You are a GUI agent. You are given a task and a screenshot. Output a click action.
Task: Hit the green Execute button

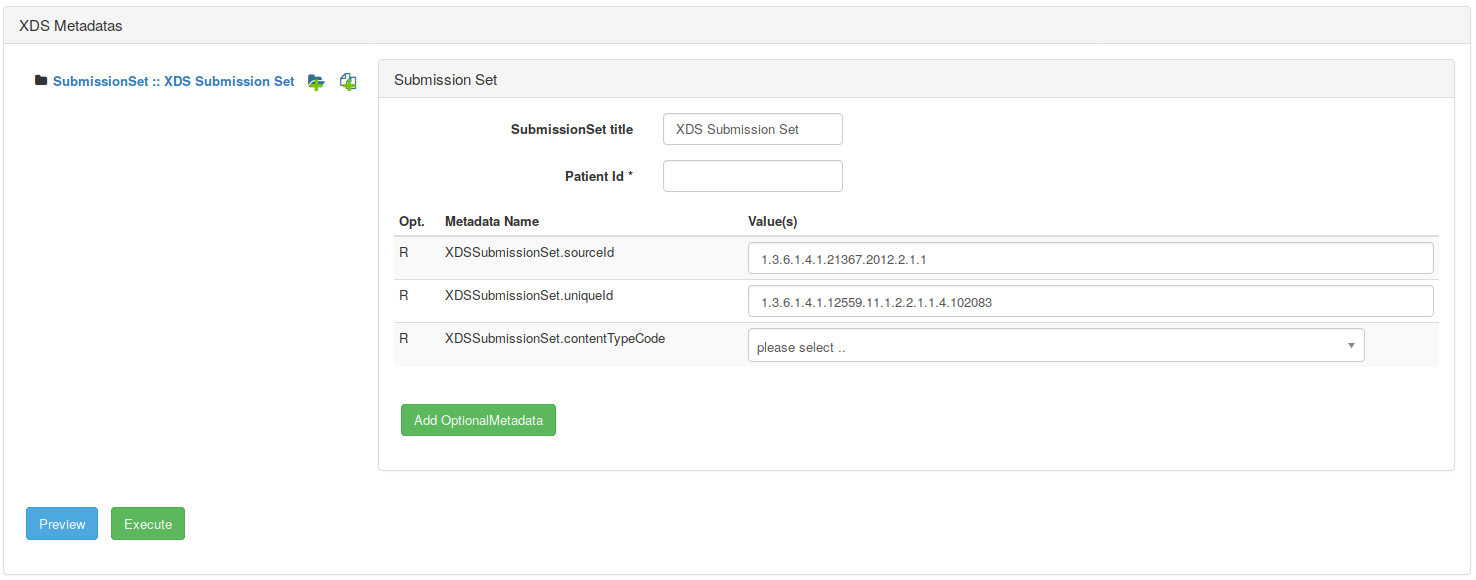(148, 524)
